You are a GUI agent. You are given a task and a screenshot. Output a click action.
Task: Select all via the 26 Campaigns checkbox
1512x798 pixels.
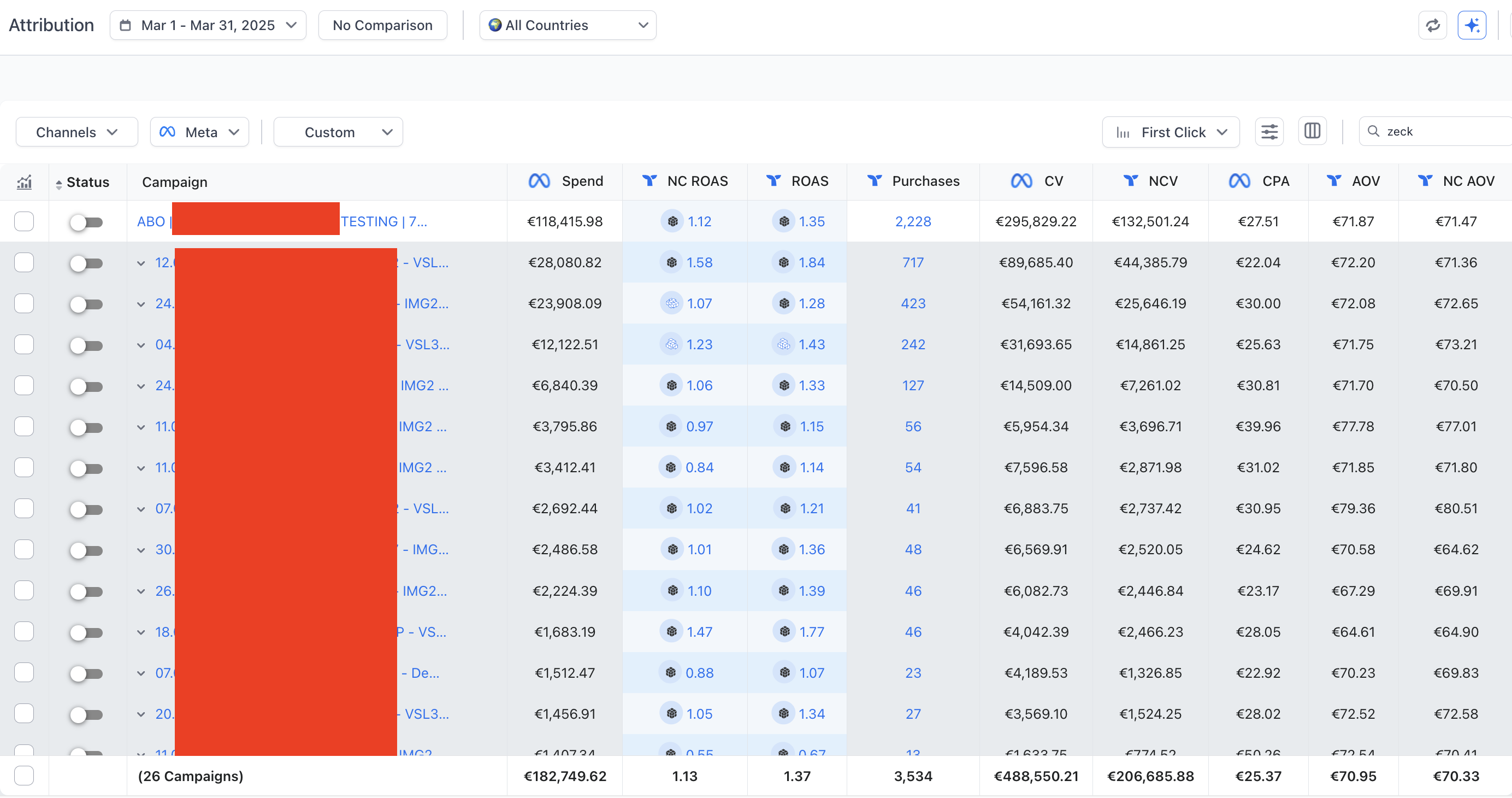tap(24, 776)
